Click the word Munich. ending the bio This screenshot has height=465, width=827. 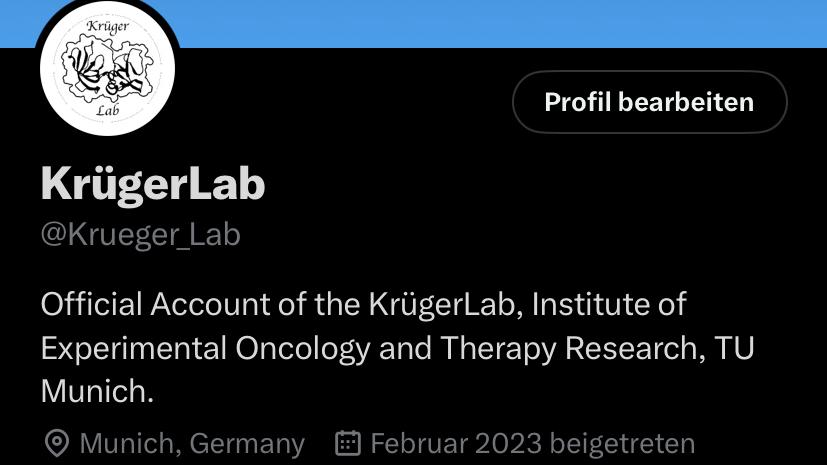(97, 391)
